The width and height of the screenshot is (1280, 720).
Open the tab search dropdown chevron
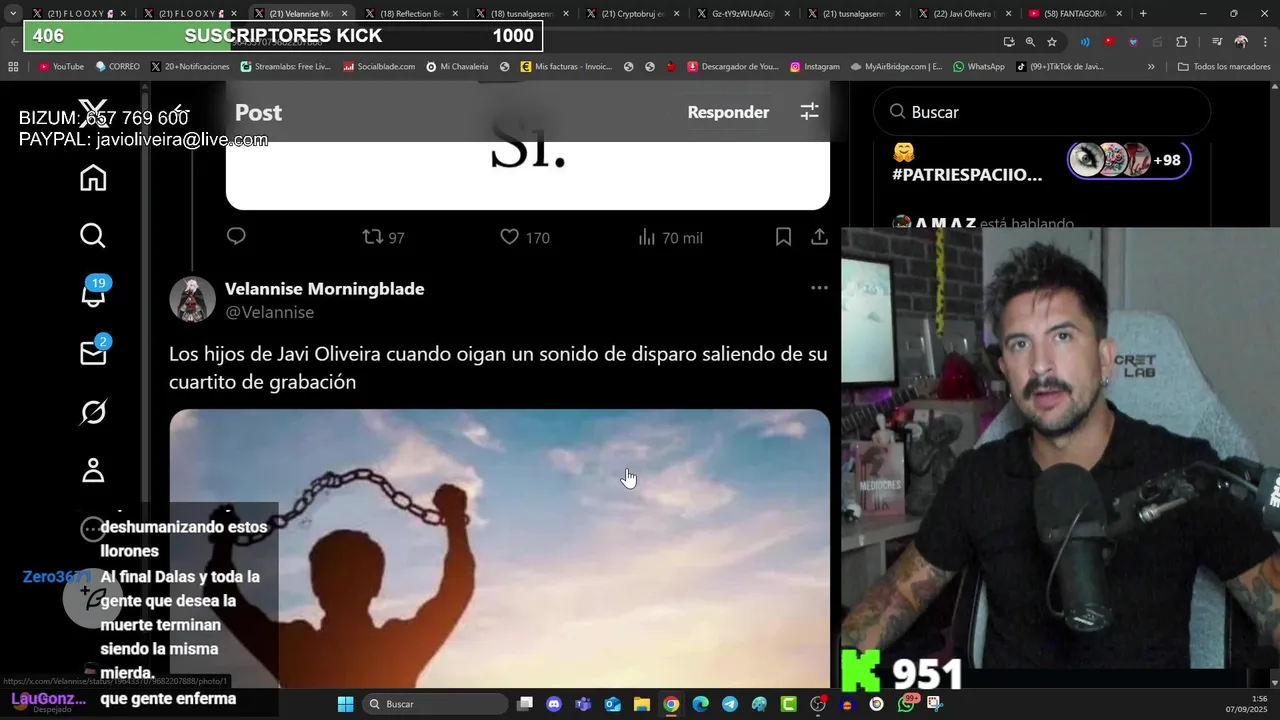(13, 14)
